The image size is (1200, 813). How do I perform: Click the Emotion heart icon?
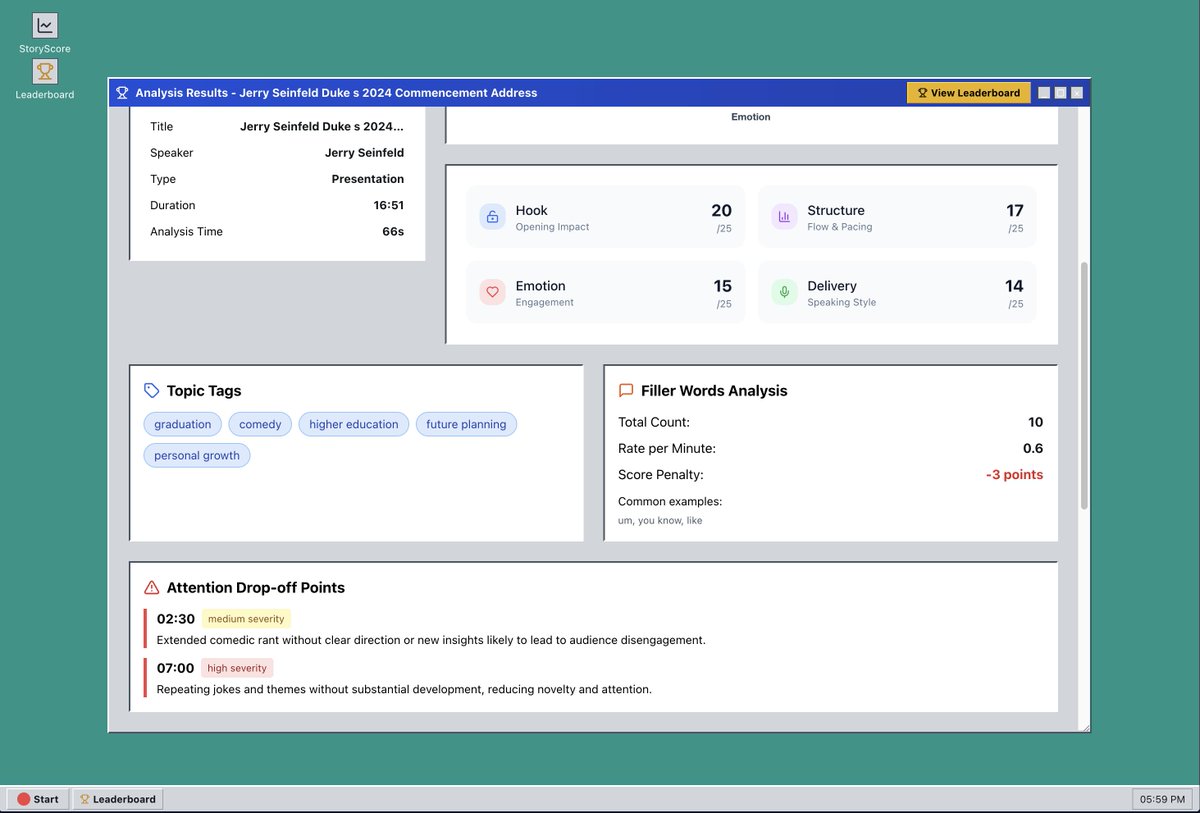[492, 292]
